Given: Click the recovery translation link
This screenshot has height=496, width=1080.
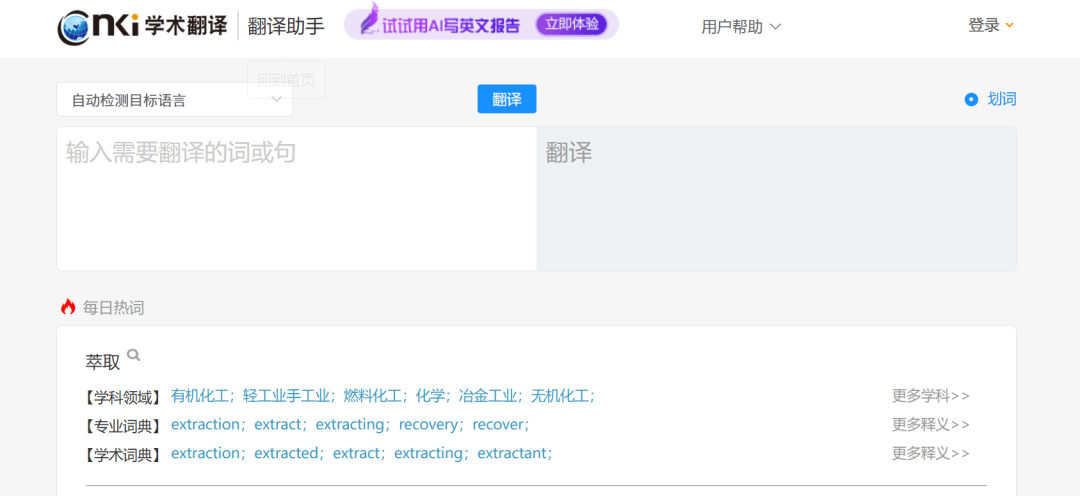Looking at the screenshot, I should click(428, 425).
